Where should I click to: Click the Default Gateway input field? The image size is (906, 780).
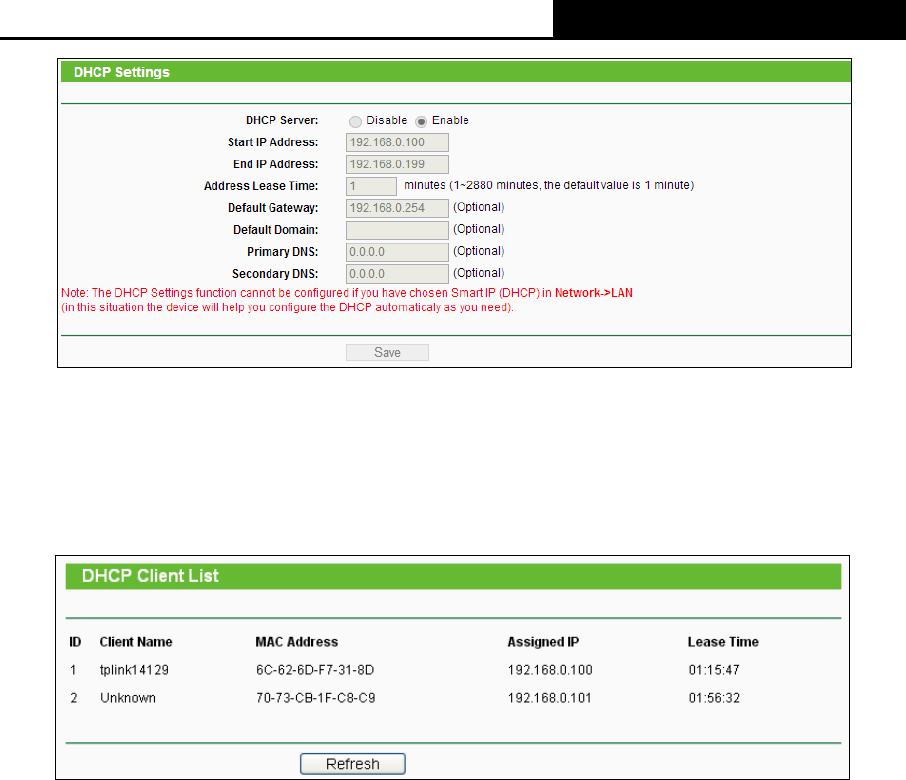click(398, 209)
